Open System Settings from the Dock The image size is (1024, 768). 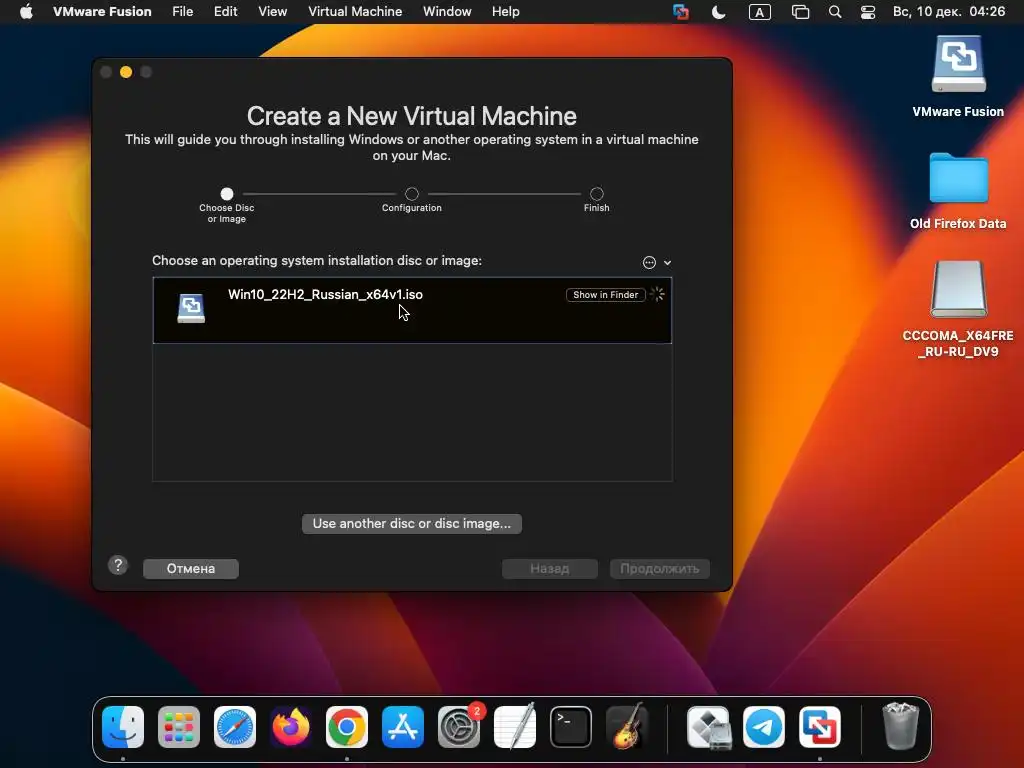[x=458, y=727]
